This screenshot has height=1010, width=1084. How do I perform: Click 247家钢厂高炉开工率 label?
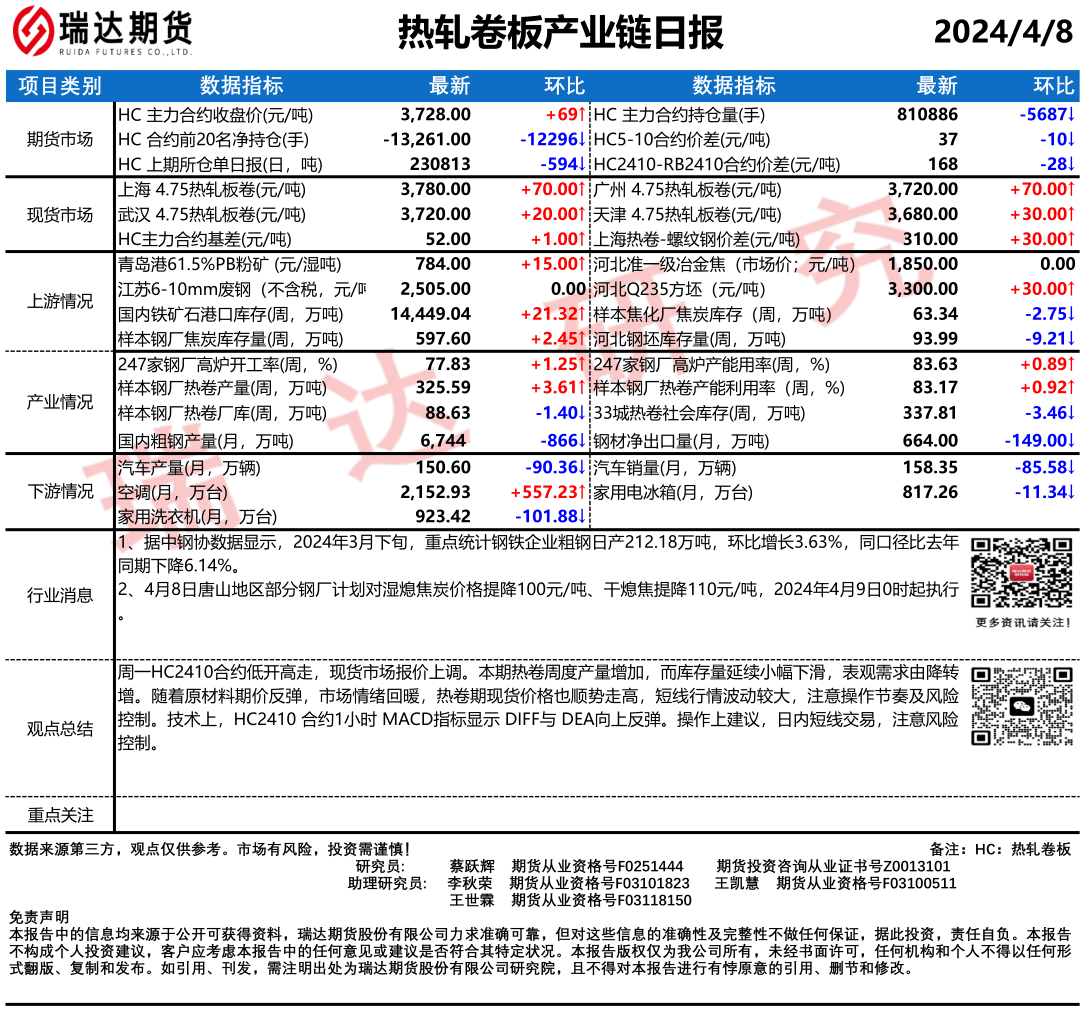pyautogui.click(x=227, y=364)
